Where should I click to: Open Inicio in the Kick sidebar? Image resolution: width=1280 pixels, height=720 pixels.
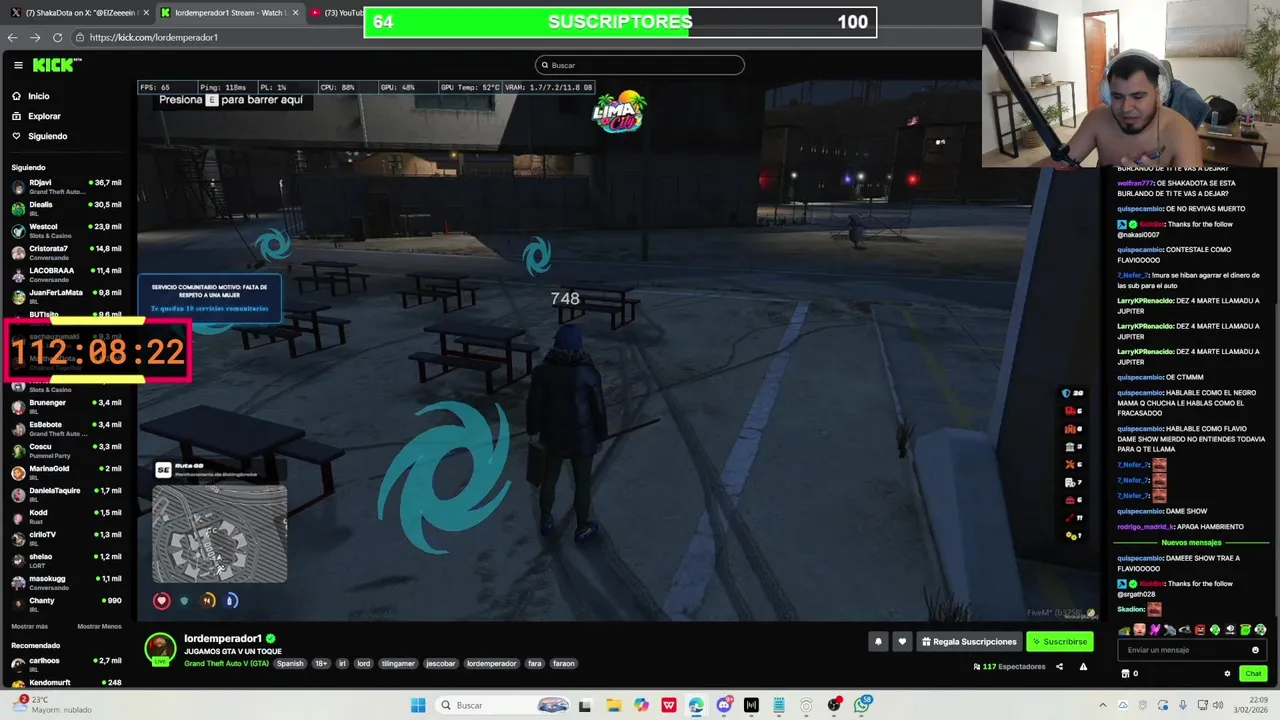click(x=39, y=96)
